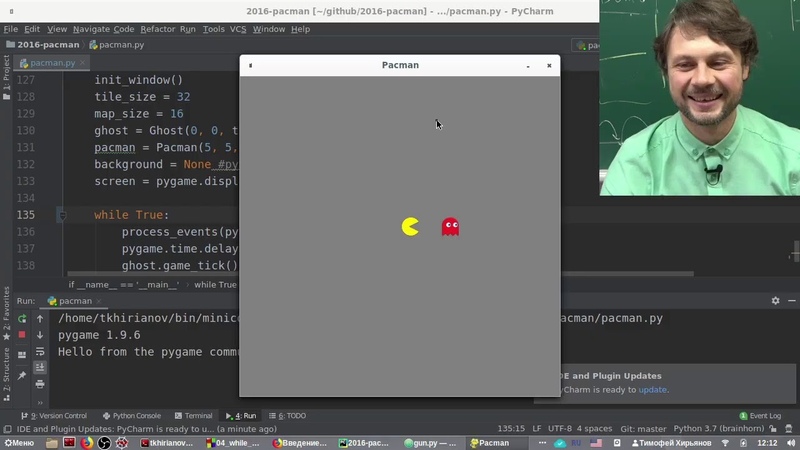800x450 pixels.
Task: Click the yellow Pacman sprite in game
Action: (410, 227)
